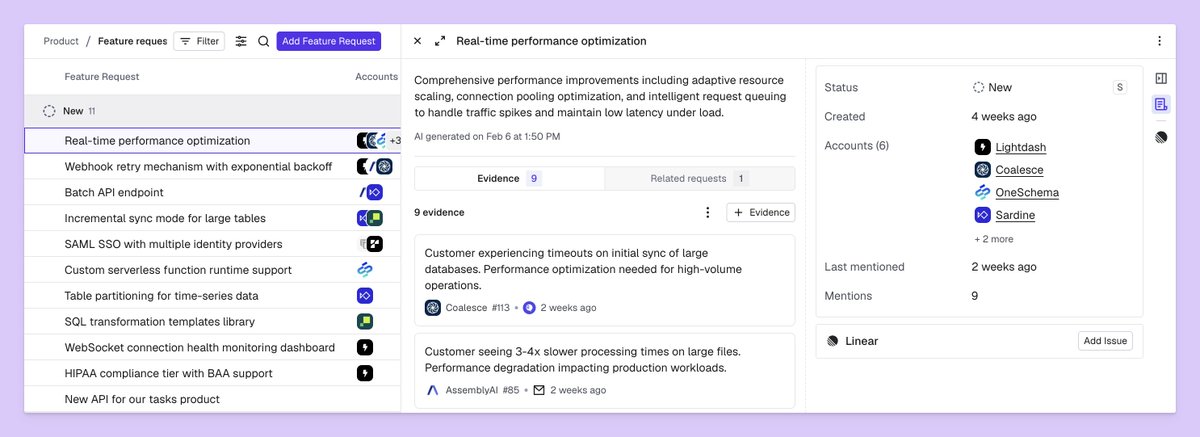Toggle the side panel layout icon
Screen dimensions: 1200x437
1161,78
